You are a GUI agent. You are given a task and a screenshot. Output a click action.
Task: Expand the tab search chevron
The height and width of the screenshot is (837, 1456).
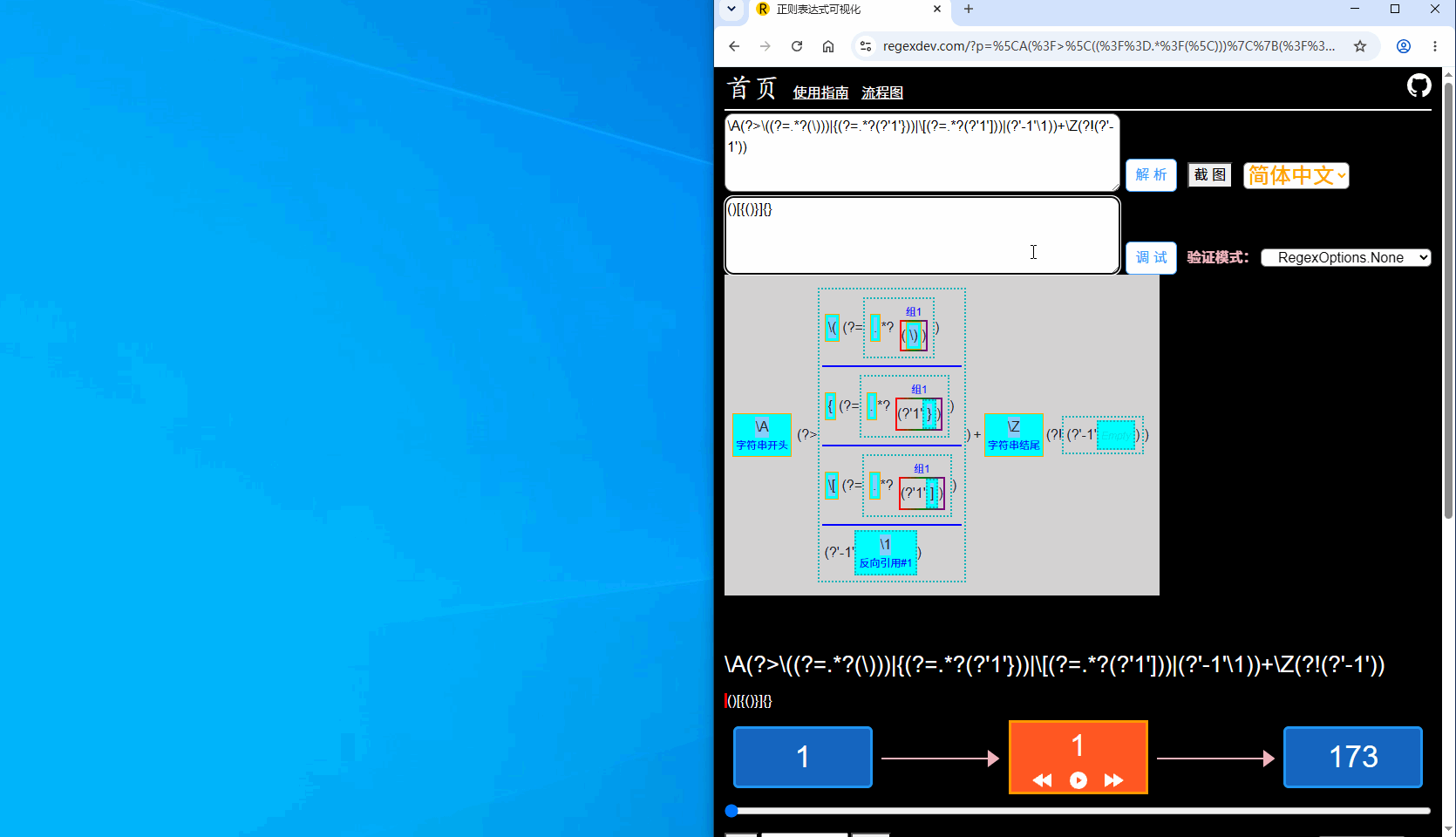[x=731, y=9]
